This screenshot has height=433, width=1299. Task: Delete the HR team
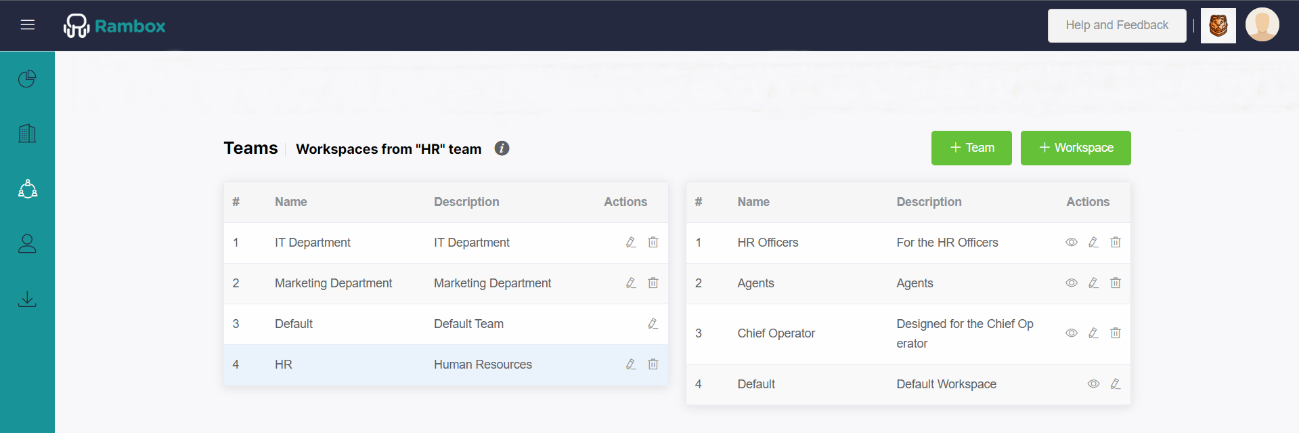coord(653,364)
